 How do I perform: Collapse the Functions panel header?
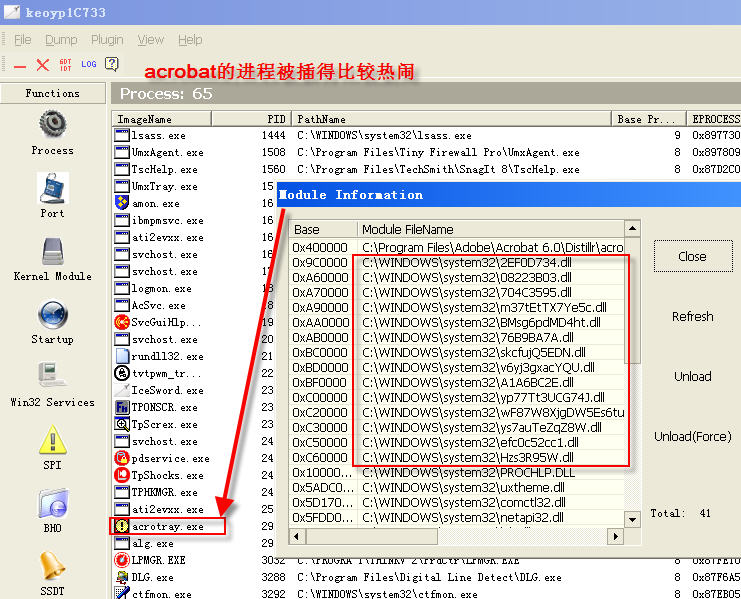(53, 93)
